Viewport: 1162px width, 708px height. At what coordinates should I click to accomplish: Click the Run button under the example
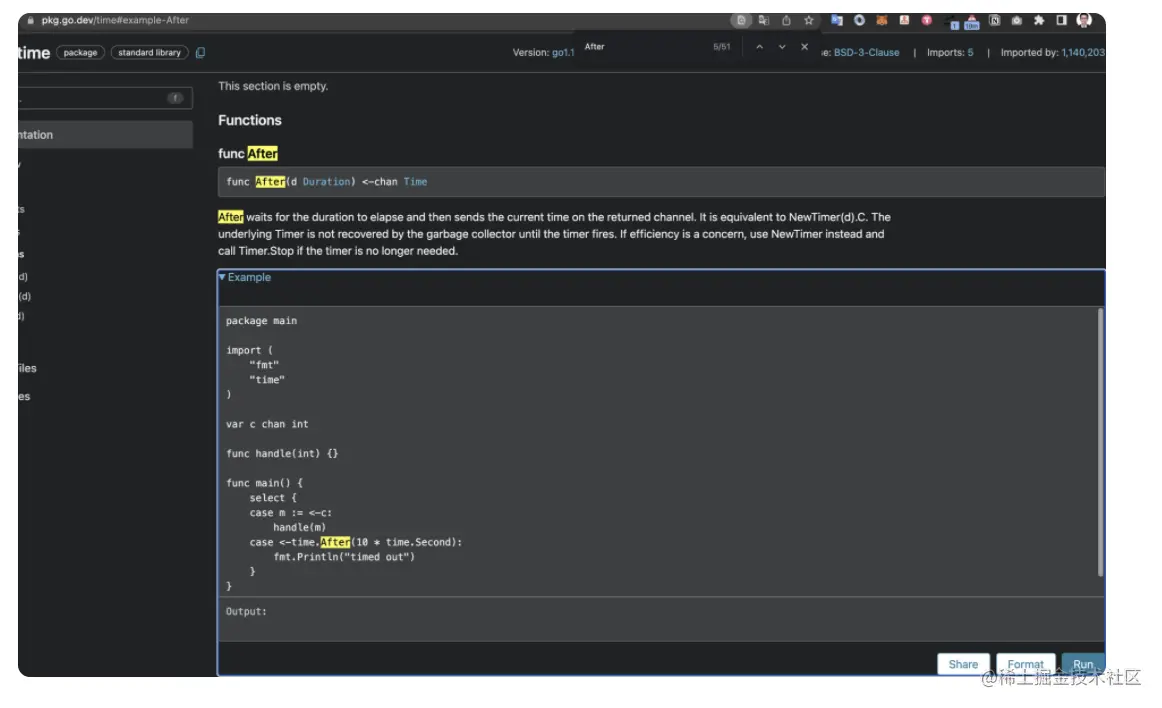click(x=1083, y=664)
